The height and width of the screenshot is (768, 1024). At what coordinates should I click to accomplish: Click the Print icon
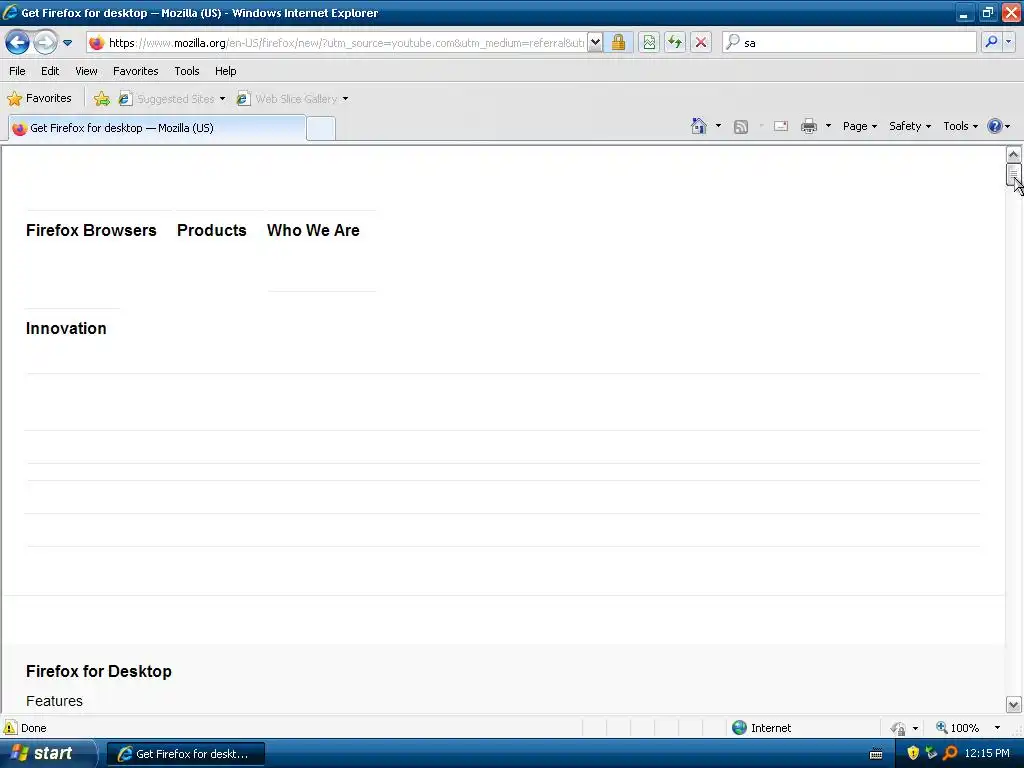click(x=808, y=126)
